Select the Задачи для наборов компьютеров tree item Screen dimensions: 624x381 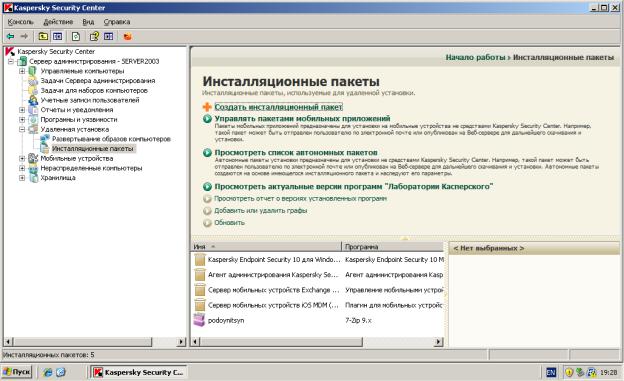[x=94, y=90]
